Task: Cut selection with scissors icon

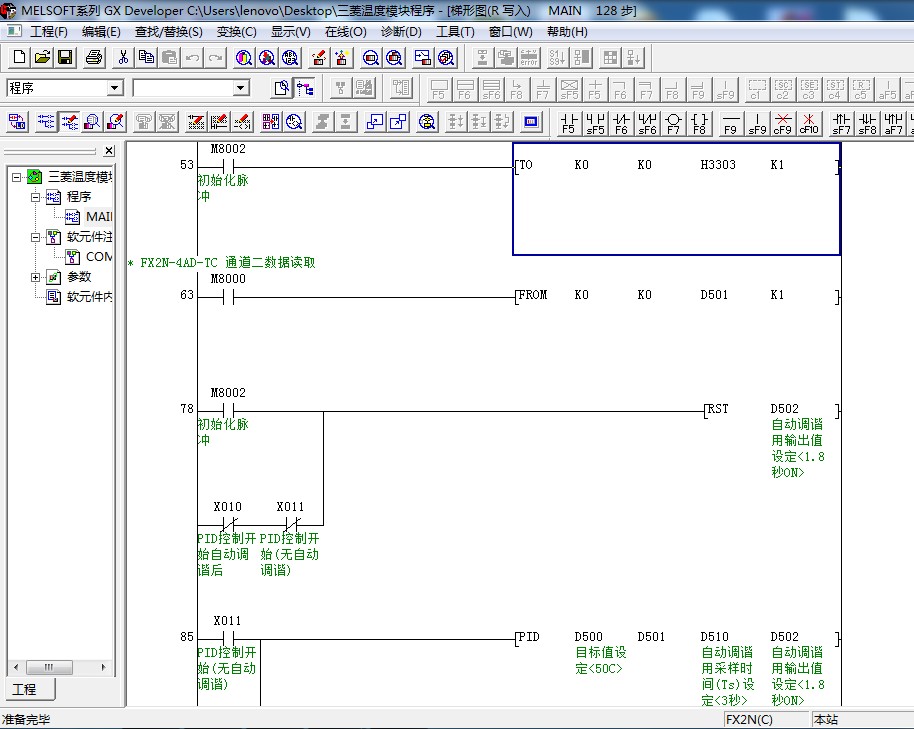Action: point(123,57)
